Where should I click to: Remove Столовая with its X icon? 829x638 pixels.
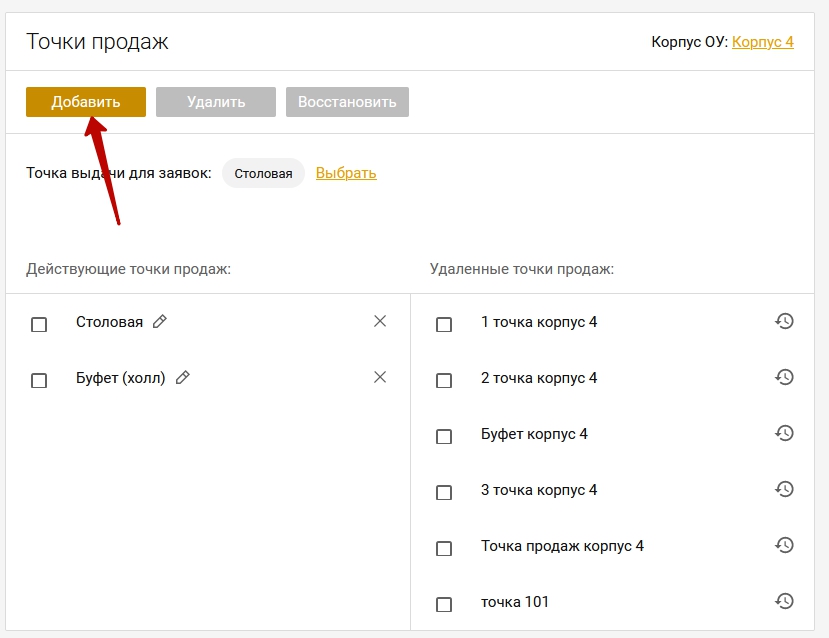pos(380,321)
